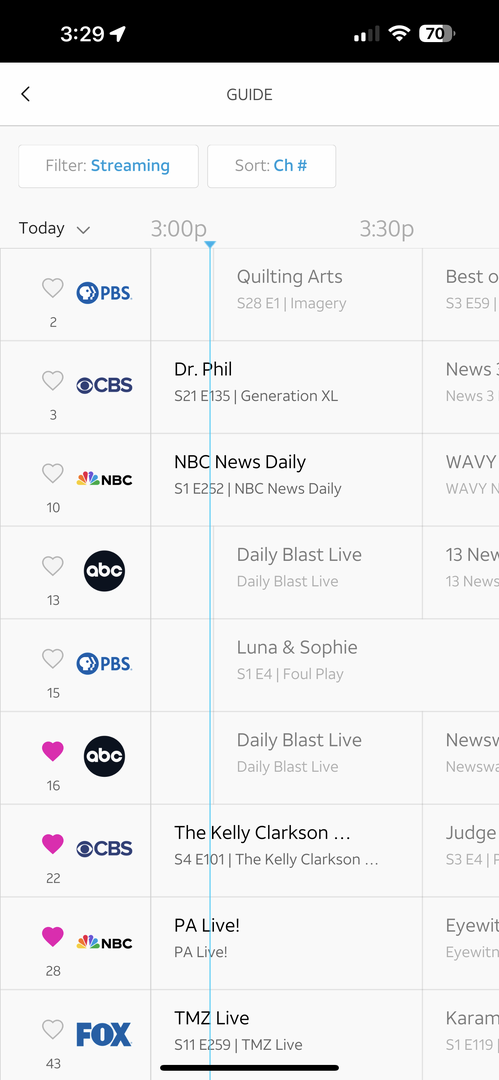
Task: Tap the TMZ Live program listing
Action: tap(287, 1035)
